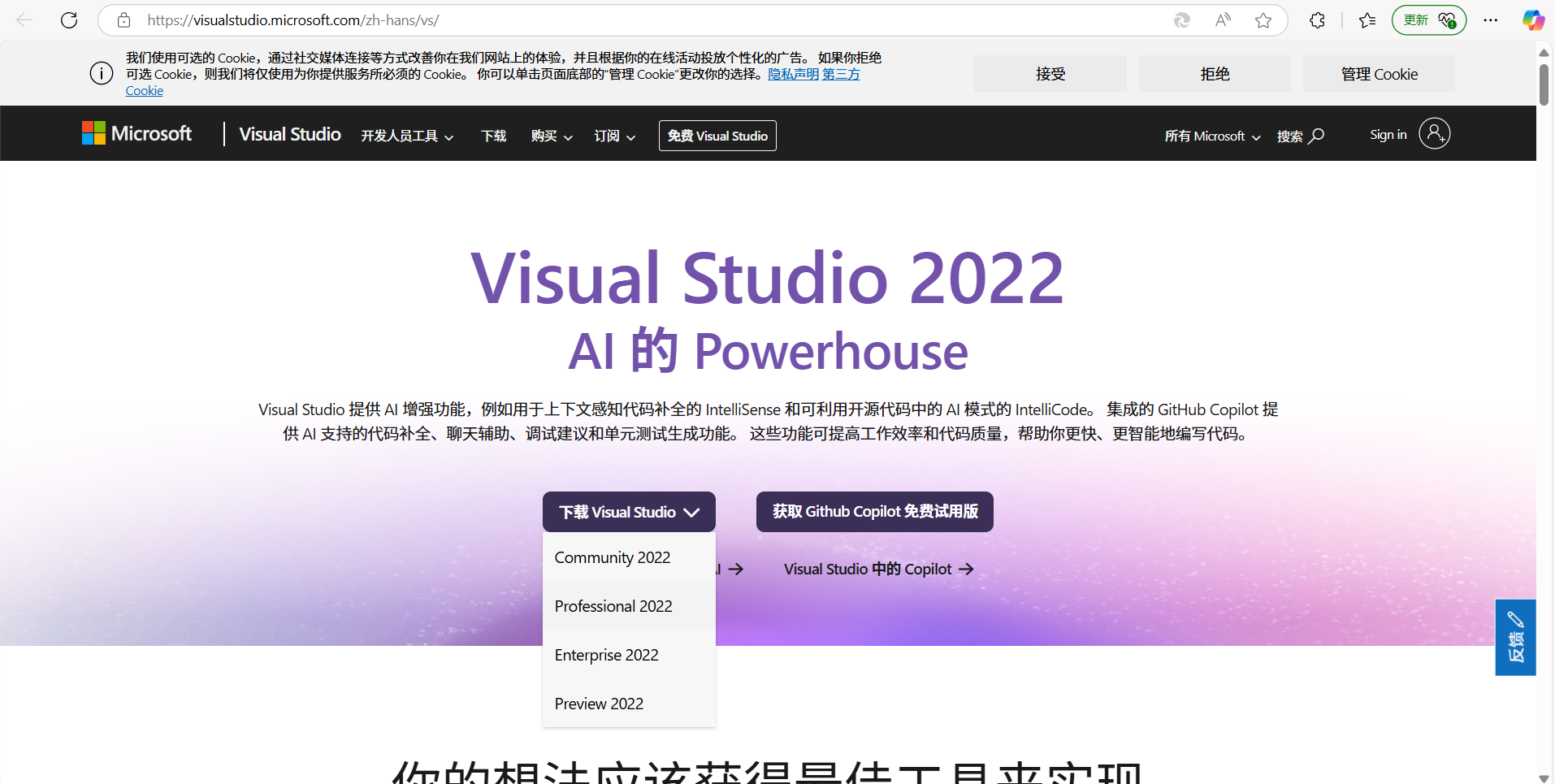Image resolution: width=1555 pixels, height=784 pixels.
Task: Open the favorites list icon
Action: pos(1367,20)
